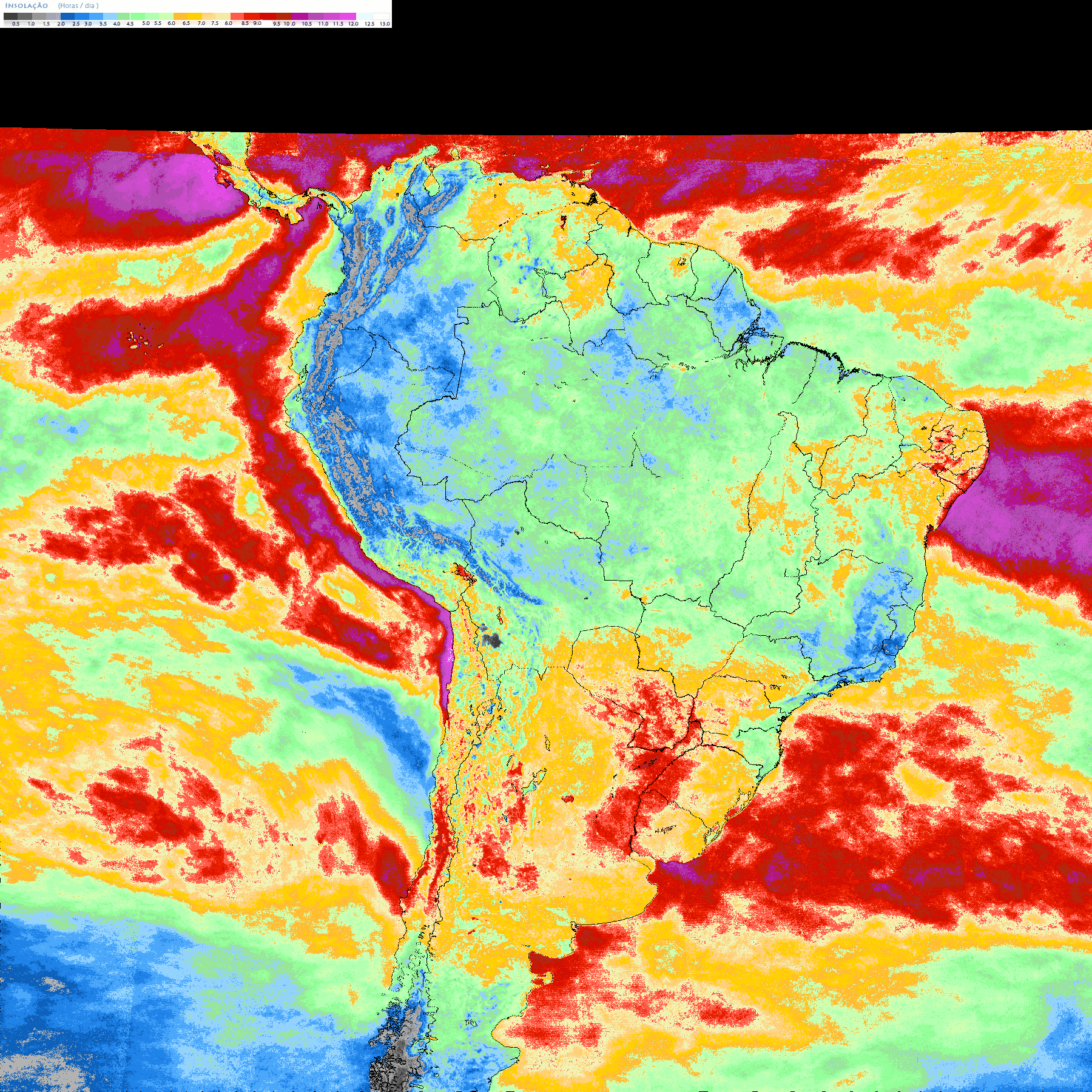Pick the gold yellow swatch before 7.0

click(x=195, y=16)
